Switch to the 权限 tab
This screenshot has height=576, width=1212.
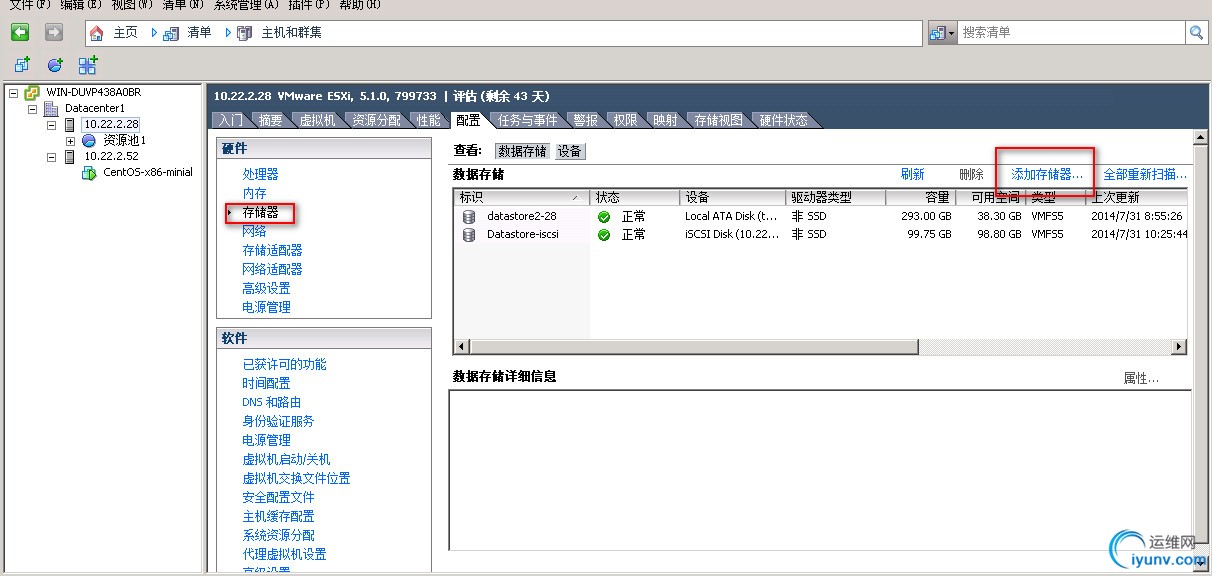pos(625,120)
